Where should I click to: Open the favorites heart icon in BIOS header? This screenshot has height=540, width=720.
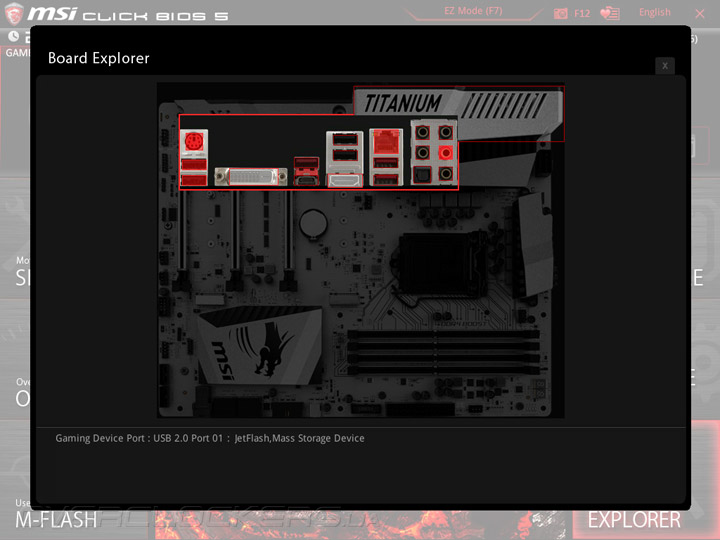(610, 13)
